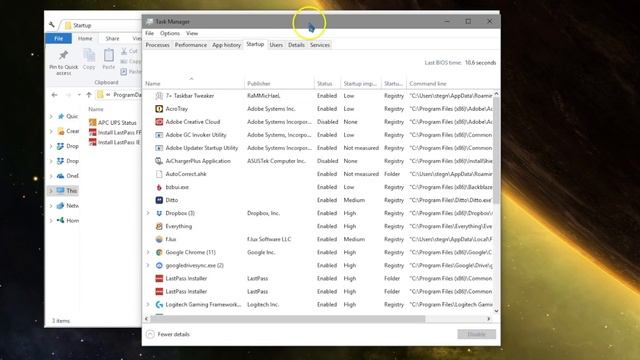
Task: Click the vertical scrollbar down arrow
Action: 496,311
